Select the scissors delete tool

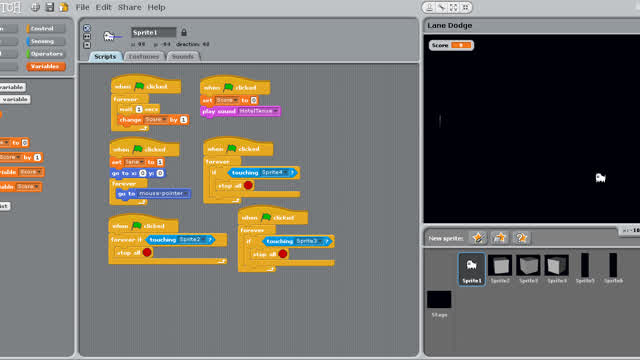441,7
